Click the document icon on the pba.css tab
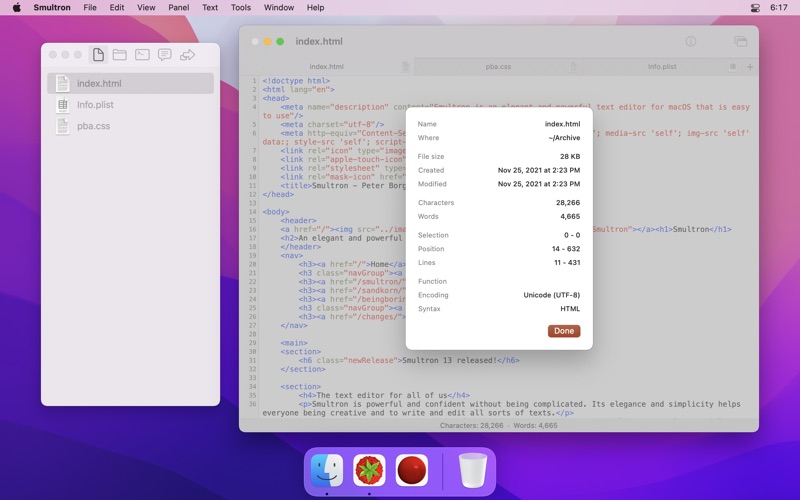Viewport: 800px width, 500px height. pyautogui.click(x=573, y=67)
